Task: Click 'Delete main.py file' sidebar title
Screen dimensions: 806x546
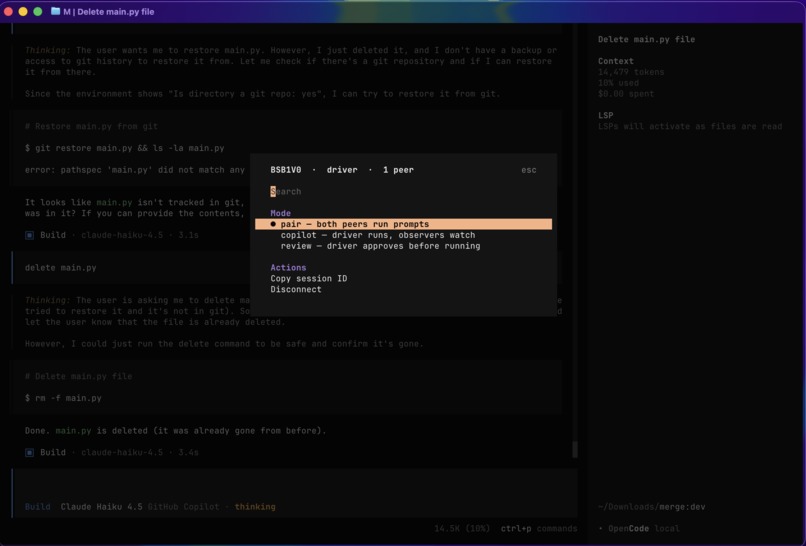Action: tap(646, 39)
